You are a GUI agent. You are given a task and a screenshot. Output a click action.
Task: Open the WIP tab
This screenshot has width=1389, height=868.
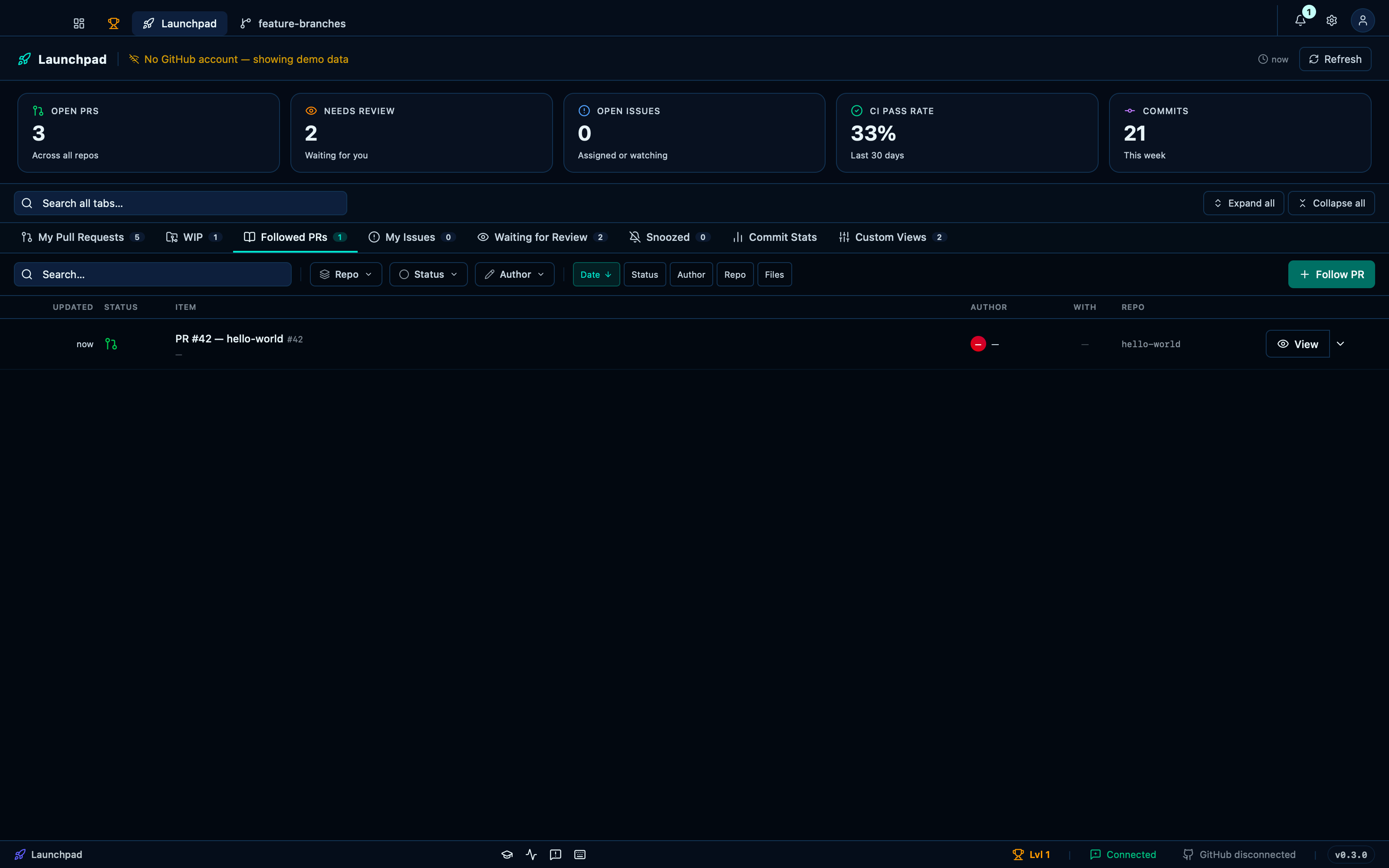(194, 237)
